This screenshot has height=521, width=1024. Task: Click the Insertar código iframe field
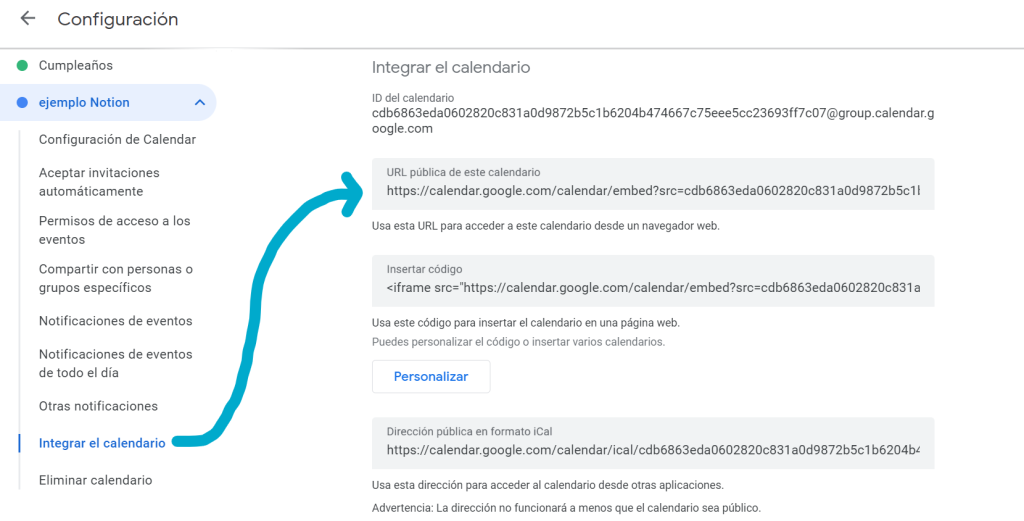tap(652, 288)
